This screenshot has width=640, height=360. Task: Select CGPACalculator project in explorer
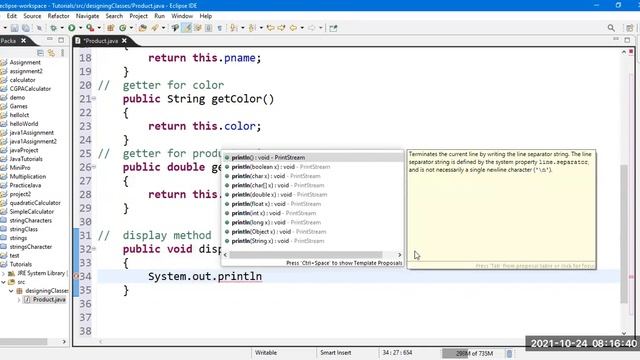coord(30,89)
